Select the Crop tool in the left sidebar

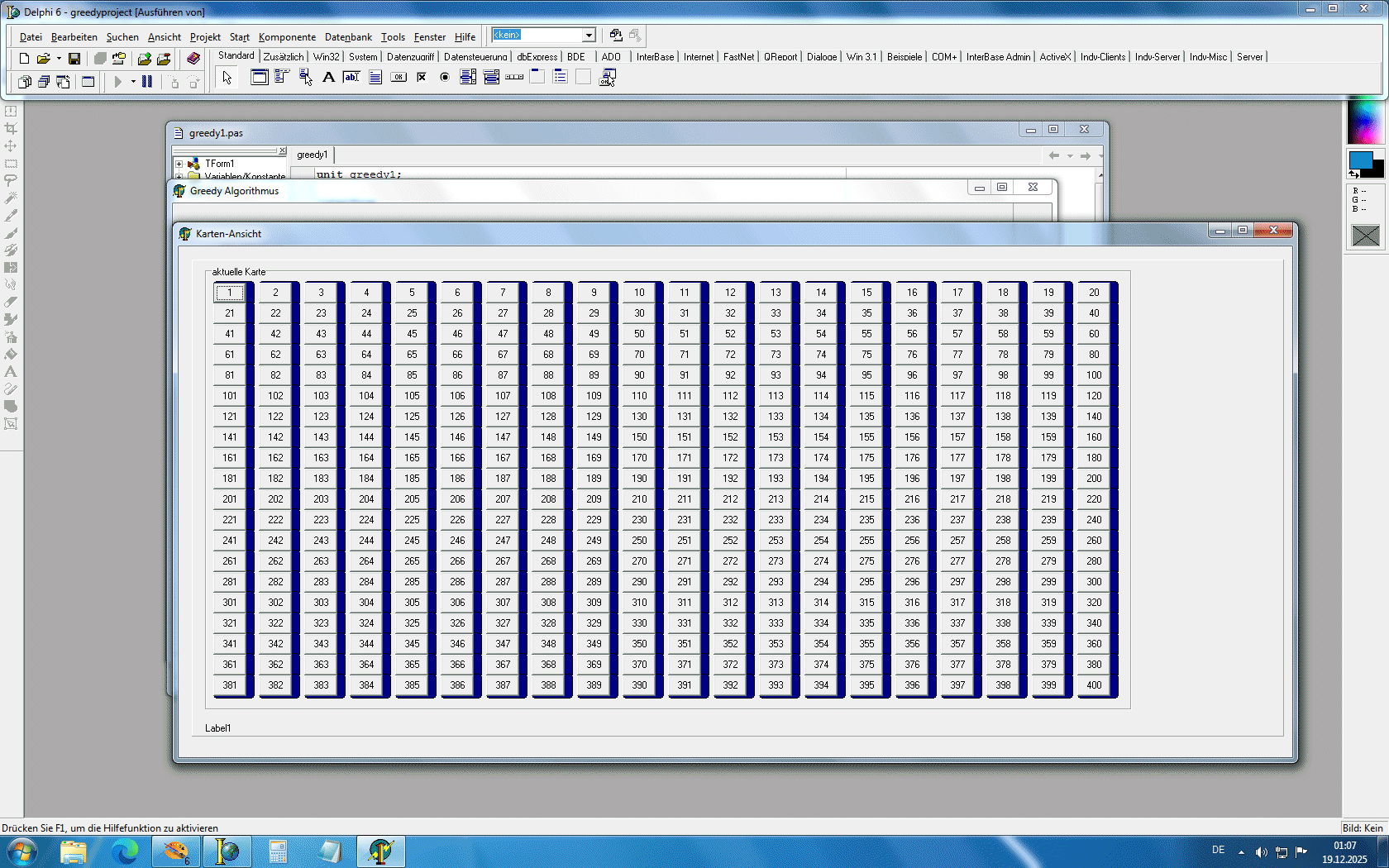[11, 128]
